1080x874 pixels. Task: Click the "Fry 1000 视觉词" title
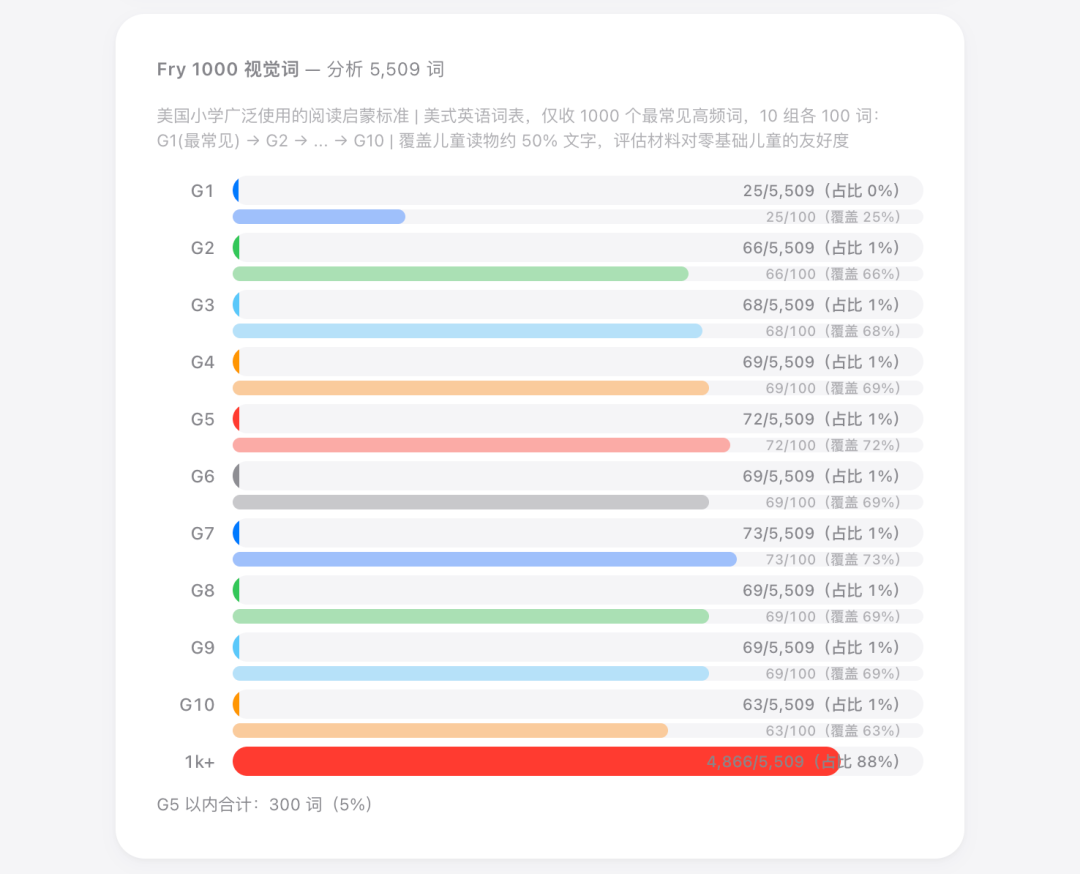[228, 69]
